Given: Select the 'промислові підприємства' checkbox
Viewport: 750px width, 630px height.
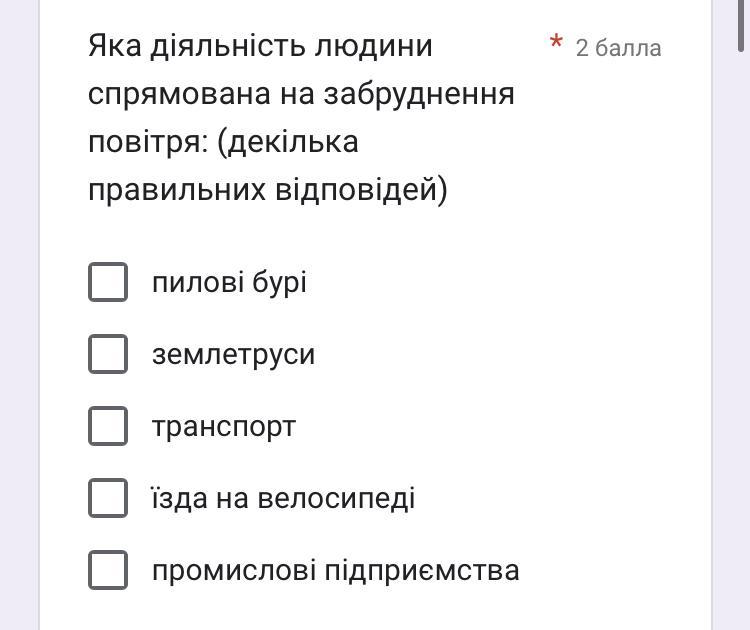Looking at the screenshot, I should 108,570.
